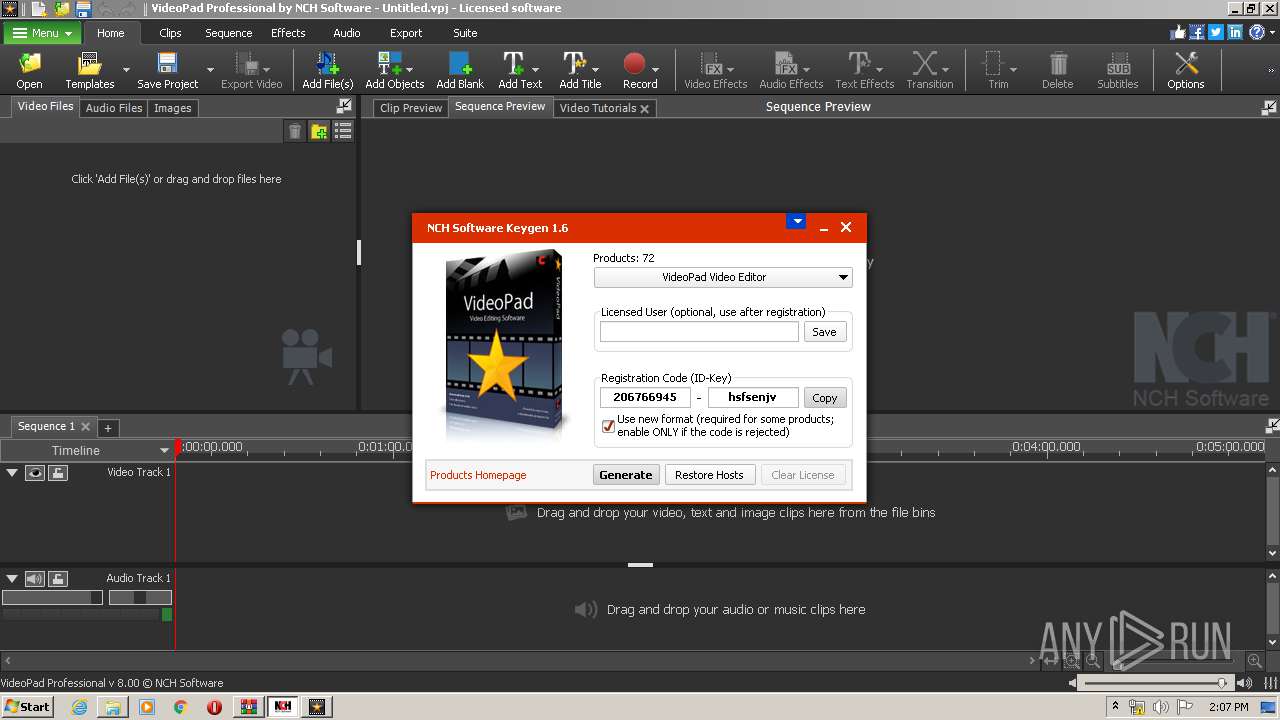Switch to the Clip Preview tab
Image resolution: width=1280 pixels, height=720 pixels.
point(411,108)
